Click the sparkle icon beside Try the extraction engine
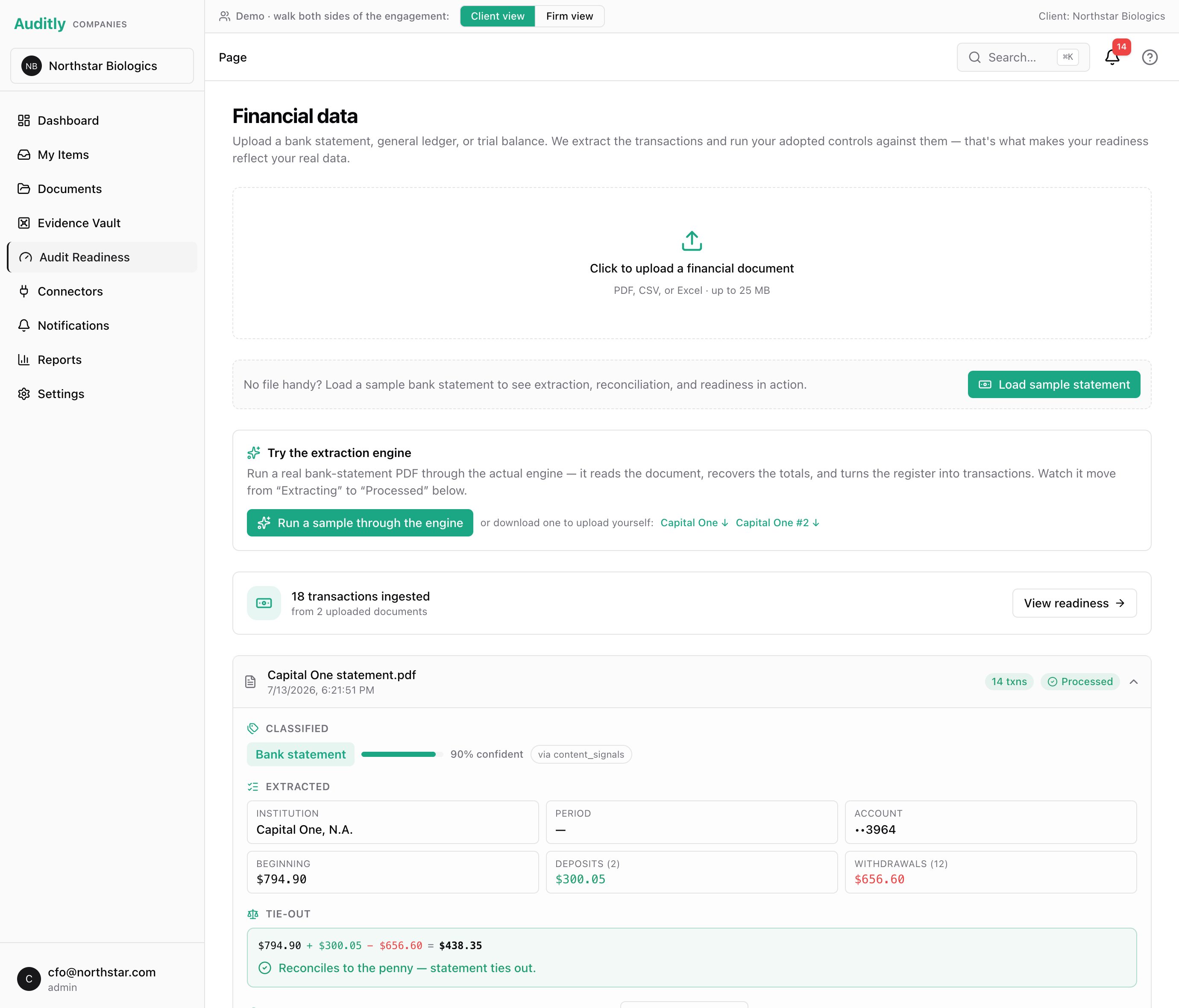Viewport: 1179px width, 1008px height. coord(254,453)
